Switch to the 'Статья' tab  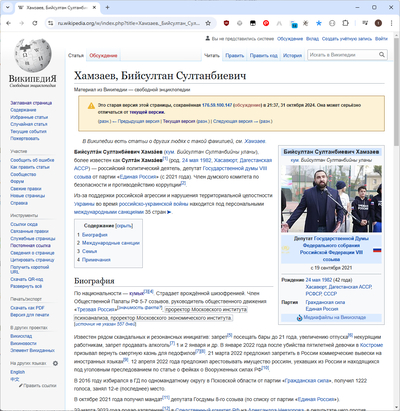click(76, 55)
